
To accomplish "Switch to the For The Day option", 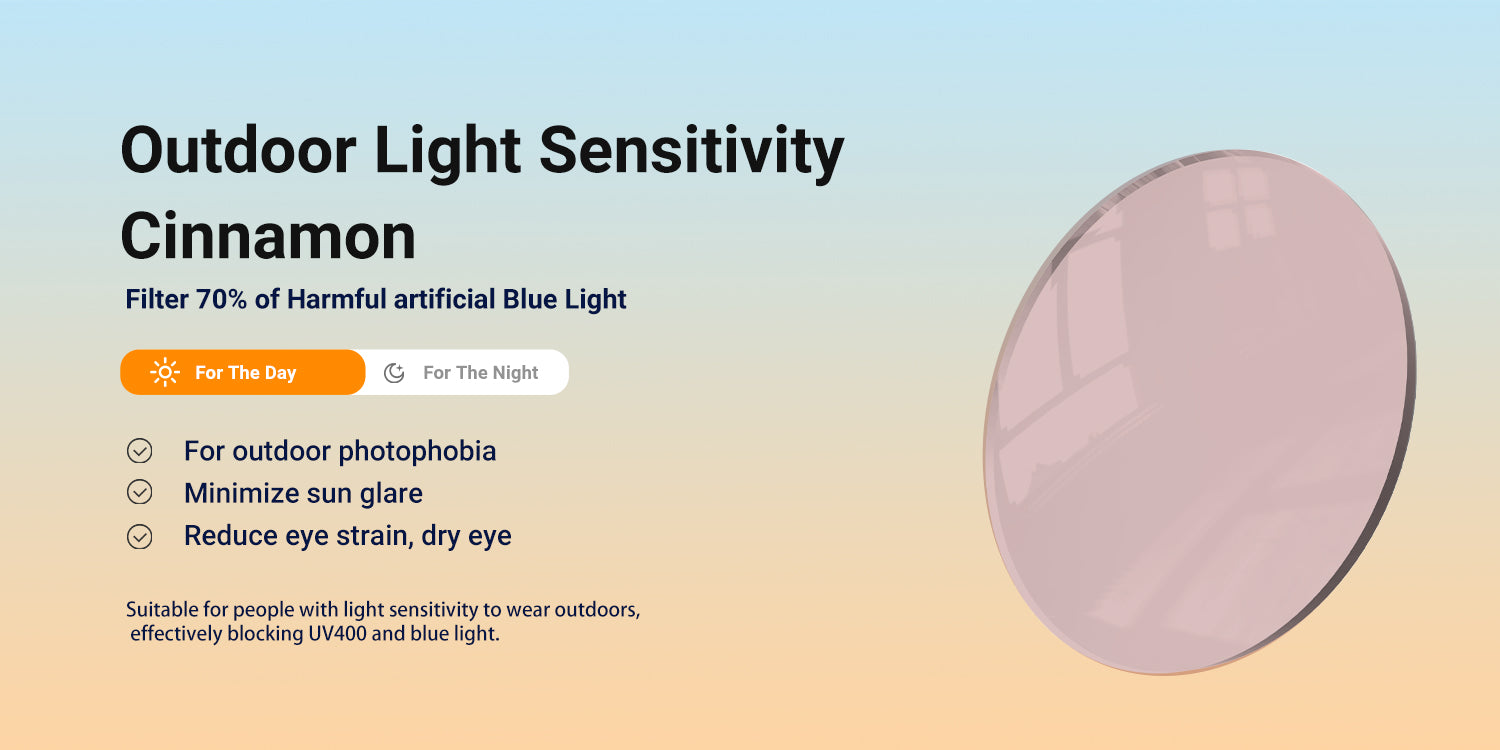I will coord(244,373).
